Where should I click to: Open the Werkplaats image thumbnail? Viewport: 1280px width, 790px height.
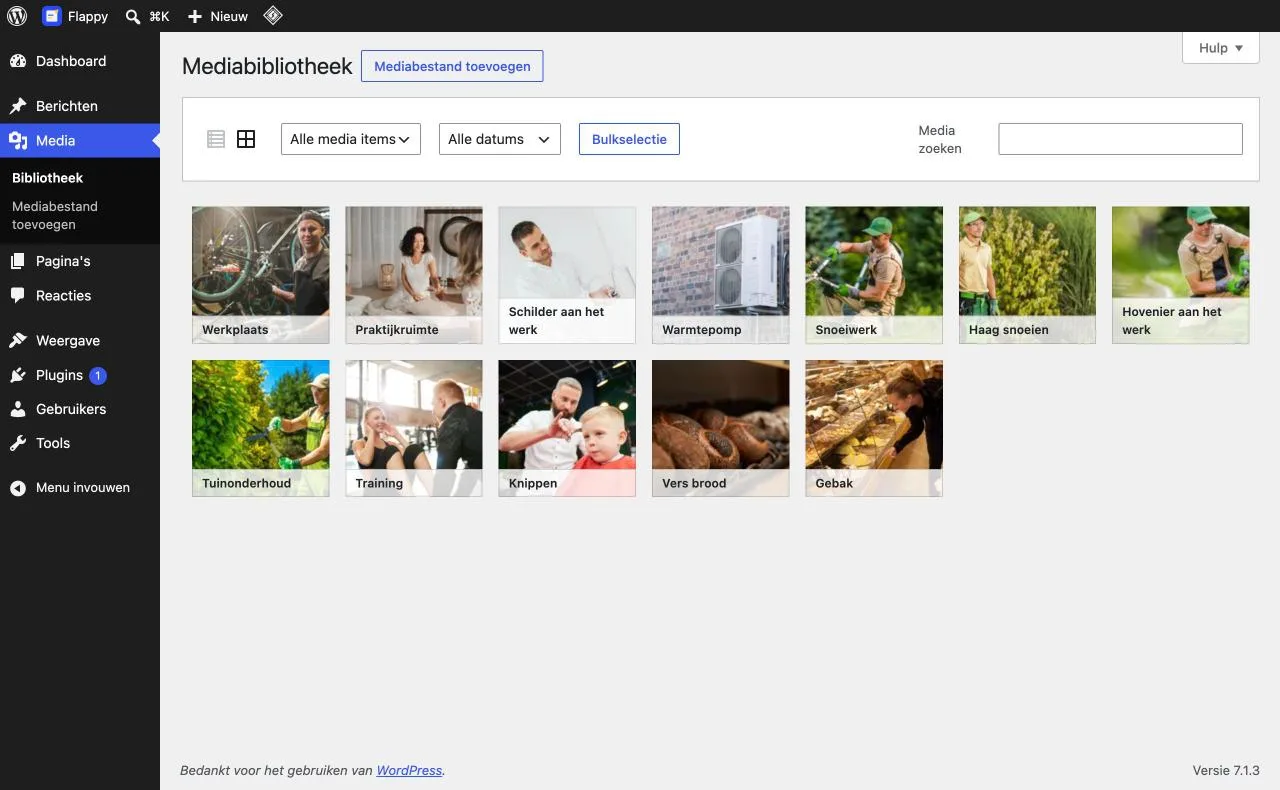point(260,275)
